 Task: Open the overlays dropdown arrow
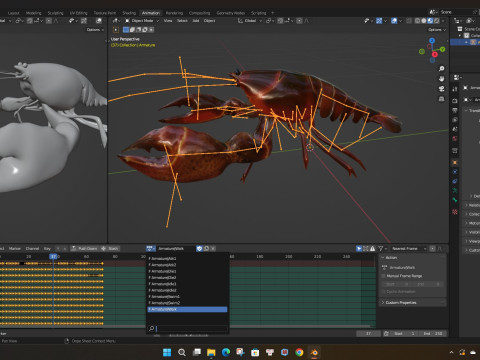(x=400, y=21)
